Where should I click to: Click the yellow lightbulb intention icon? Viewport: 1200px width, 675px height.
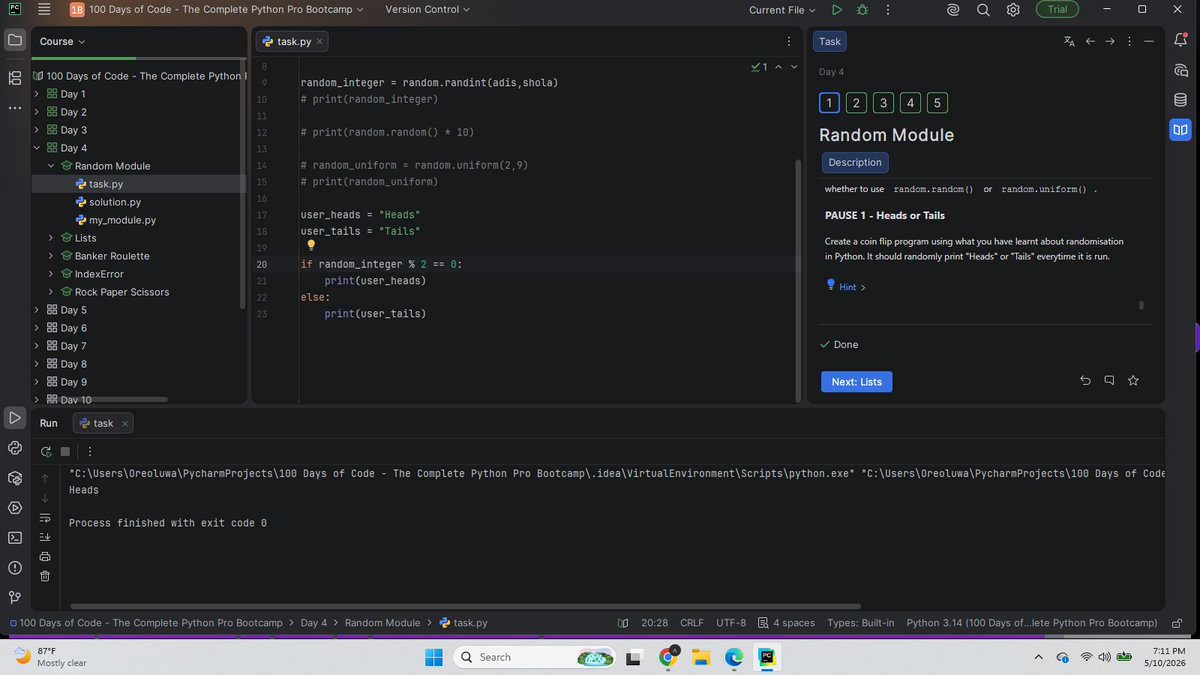[x=311, y=245]
